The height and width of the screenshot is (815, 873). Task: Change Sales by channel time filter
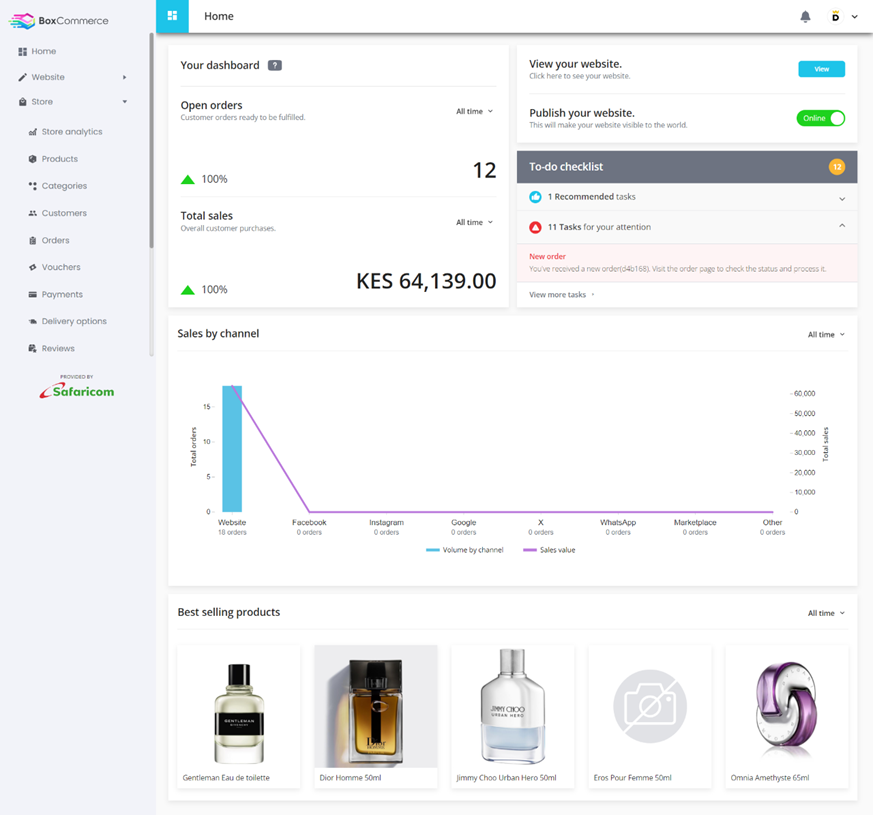pyautogui.click(x=824, y=334)
